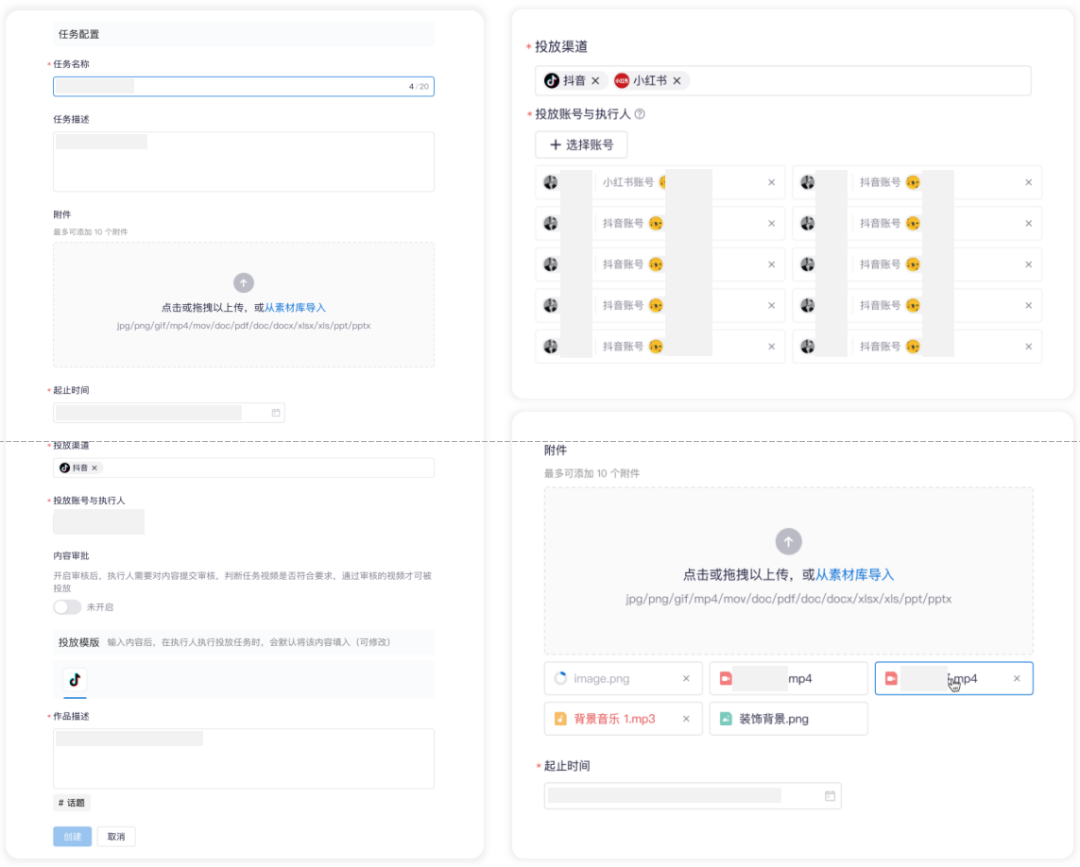Click the 创建 button
This screenshot has width=1080, height=867.
pyautogui.click(x=72, y=837)
